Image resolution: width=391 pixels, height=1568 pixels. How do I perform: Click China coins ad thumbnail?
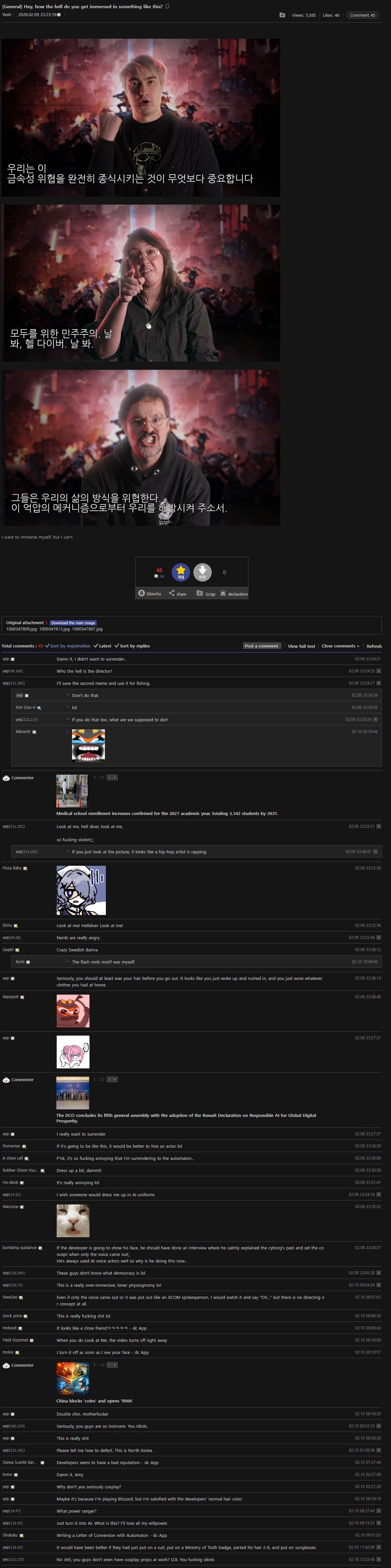pos(73,1378)
